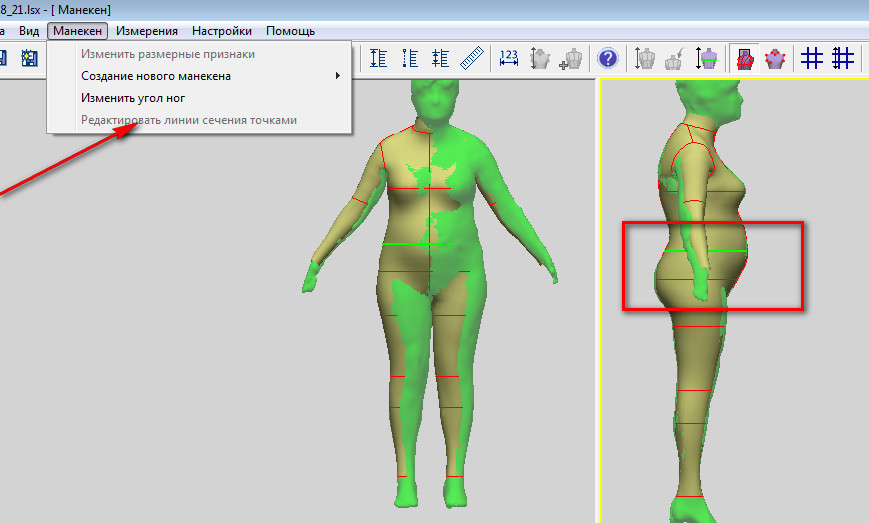Viewport: 869px width, 523px height.
Task: Open the Настройки menu
Action: tap(222, 31)
